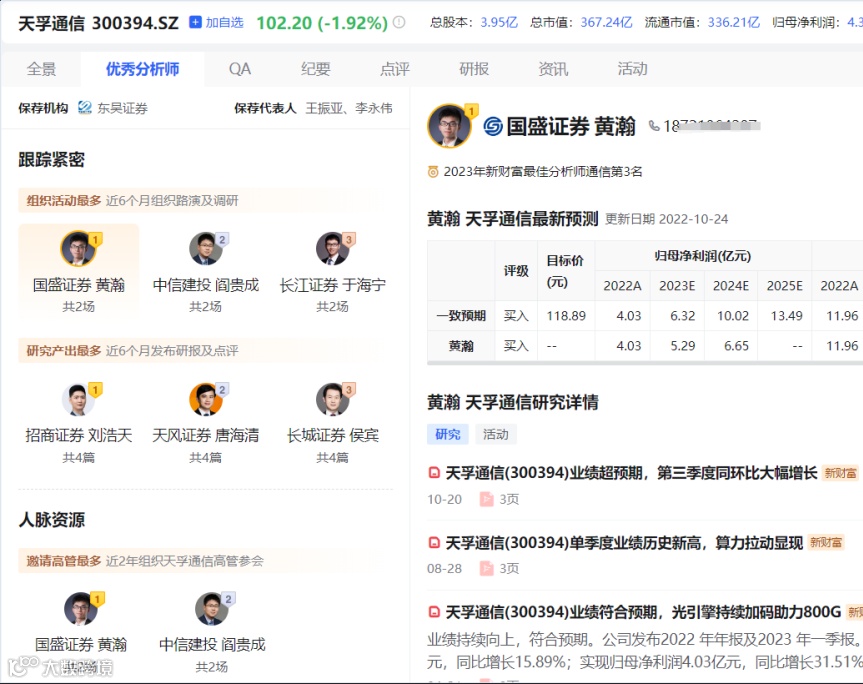
Task: Select the 活动 sub-tab in research details
Action: click(x=496, y=434)
